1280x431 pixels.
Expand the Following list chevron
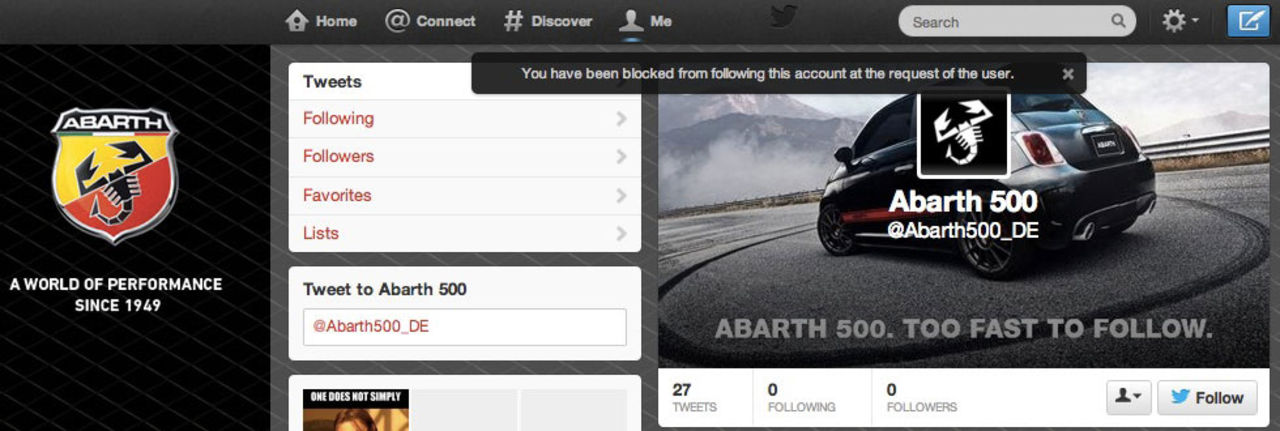621,119
